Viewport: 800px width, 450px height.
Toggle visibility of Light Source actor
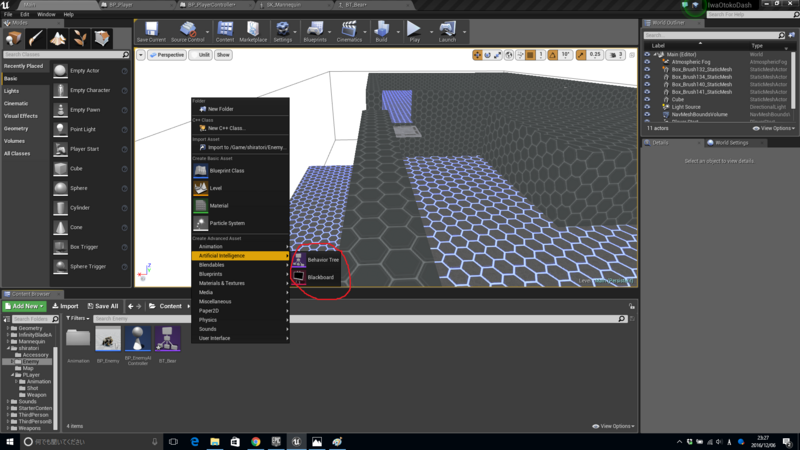pos(647,107)
